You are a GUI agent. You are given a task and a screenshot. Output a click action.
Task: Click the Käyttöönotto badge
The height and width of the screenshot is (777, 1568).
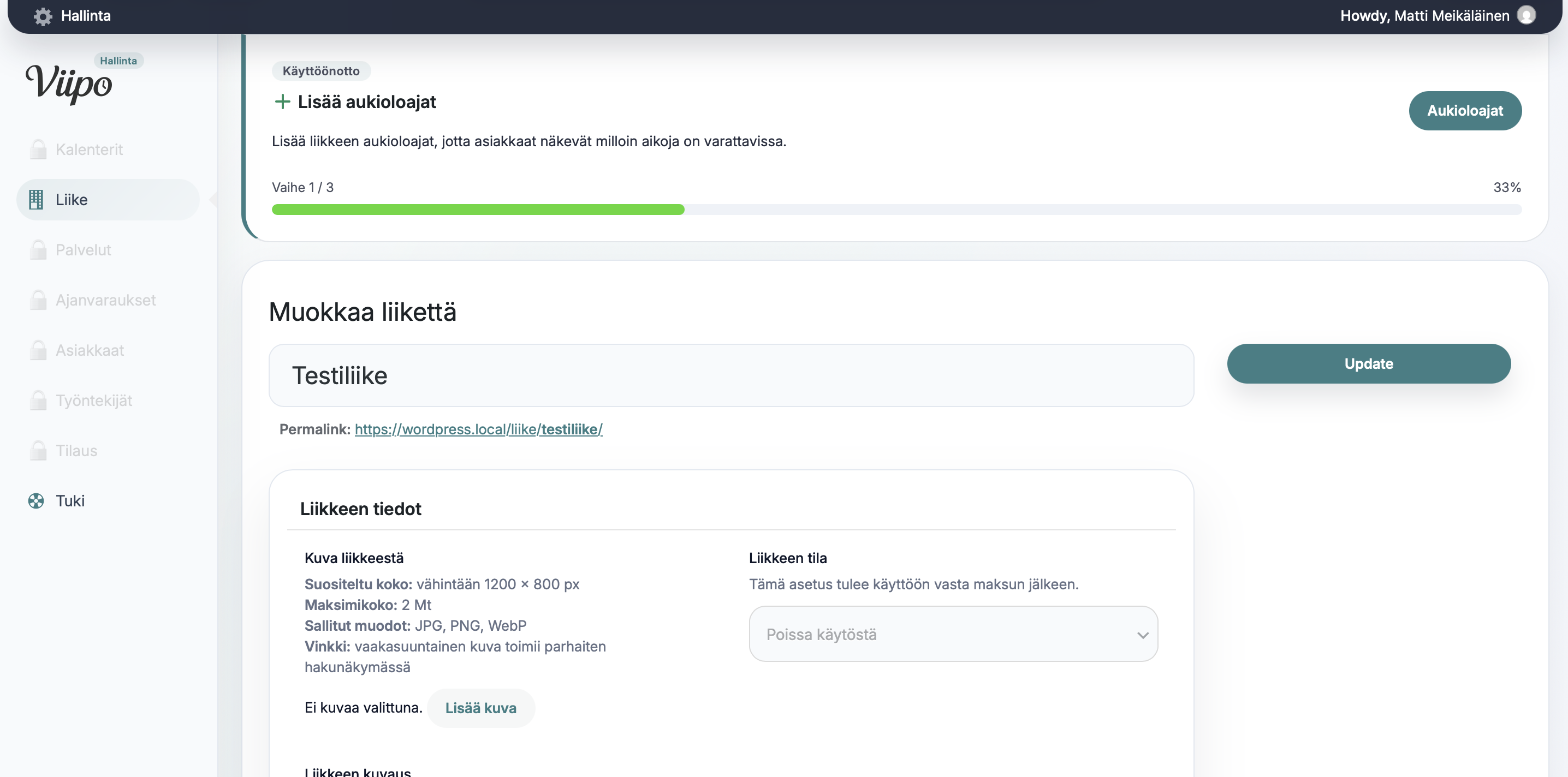[321, 71]
